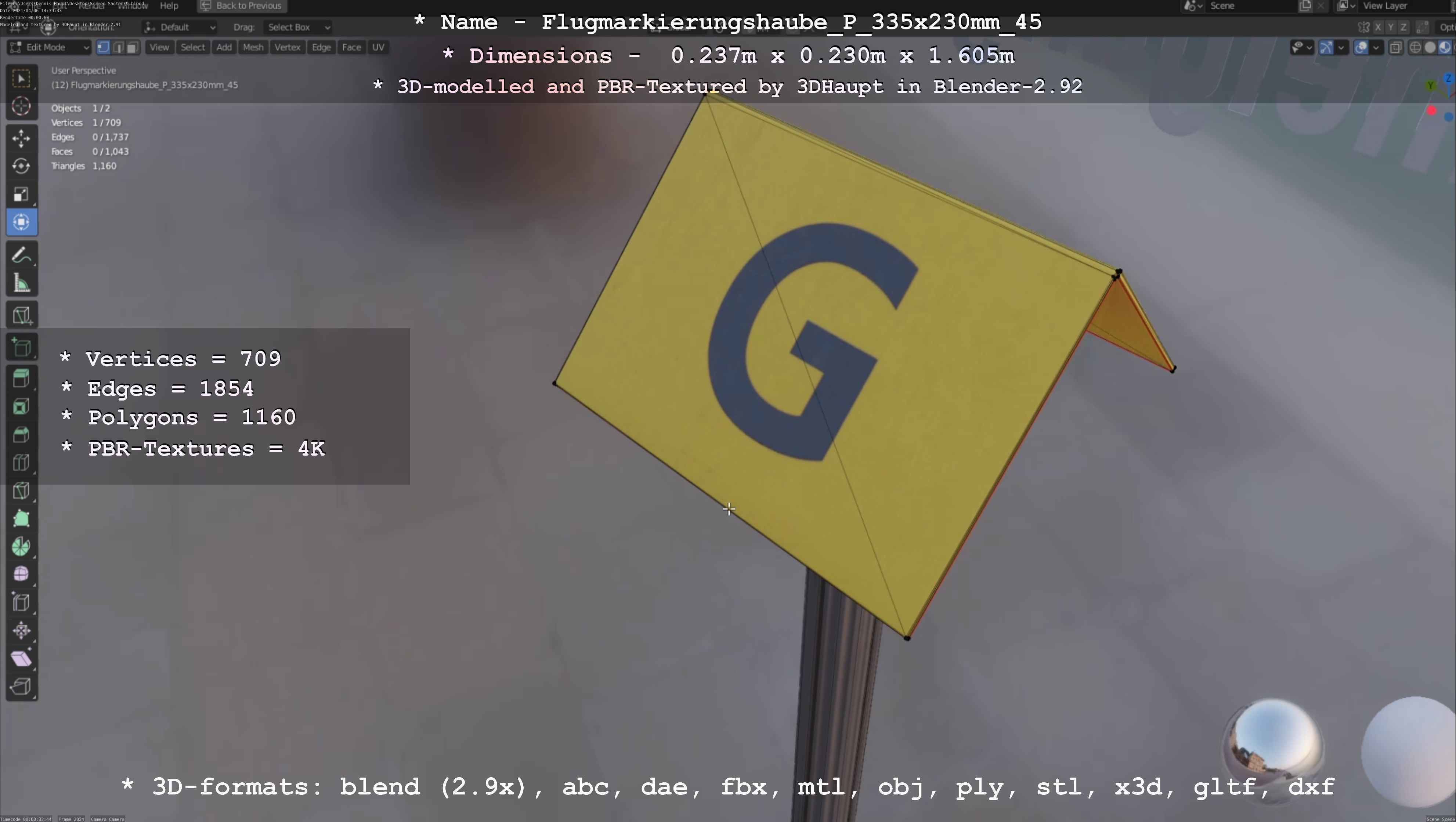Open the UV menu
Screen dimensions: 1456x822
(378, 47)
